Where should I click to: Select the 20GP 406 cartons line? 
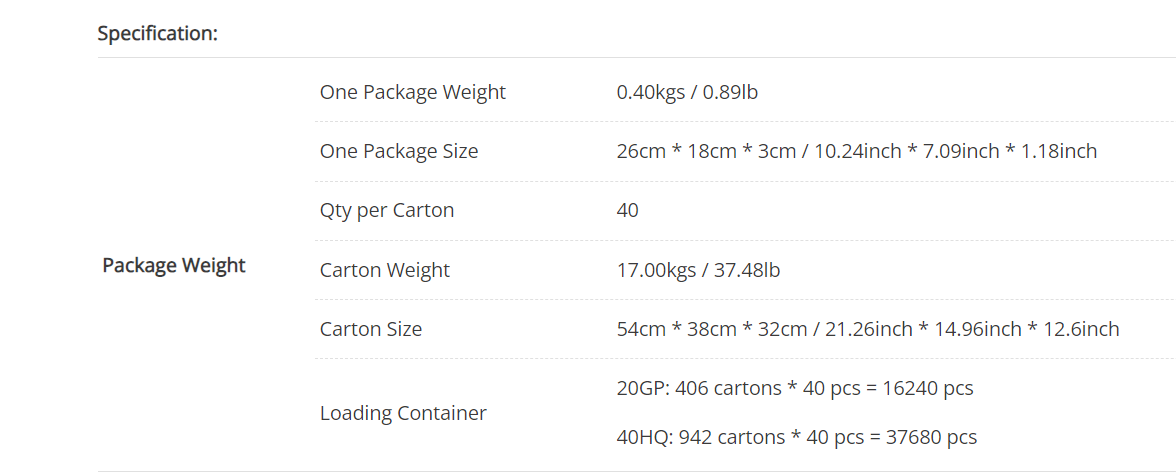(x=795, y=389)
